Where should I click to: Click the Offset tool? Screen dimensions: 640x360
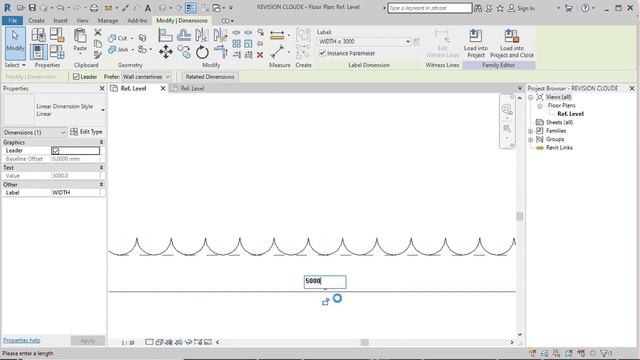click(x=184, y=35)
